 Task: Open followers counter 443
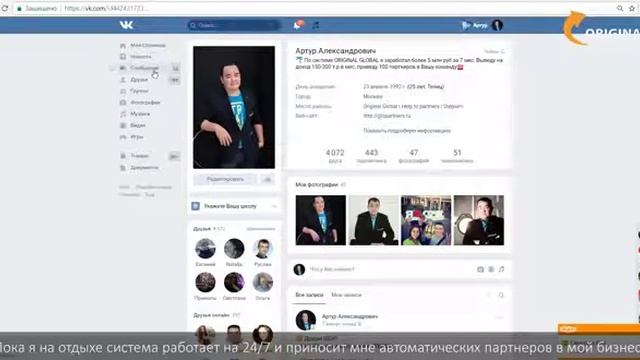[371, 156]
